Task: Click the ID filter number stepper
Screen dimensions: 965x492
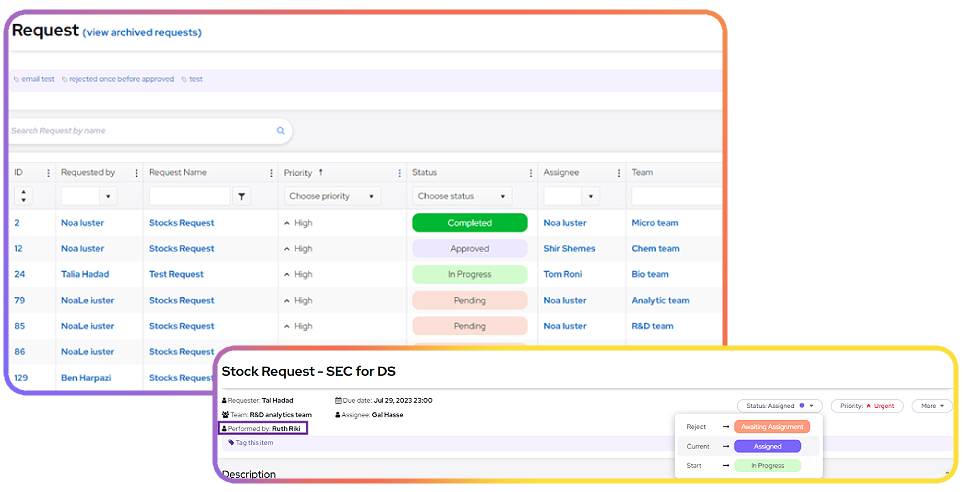Action: (24, 197)
